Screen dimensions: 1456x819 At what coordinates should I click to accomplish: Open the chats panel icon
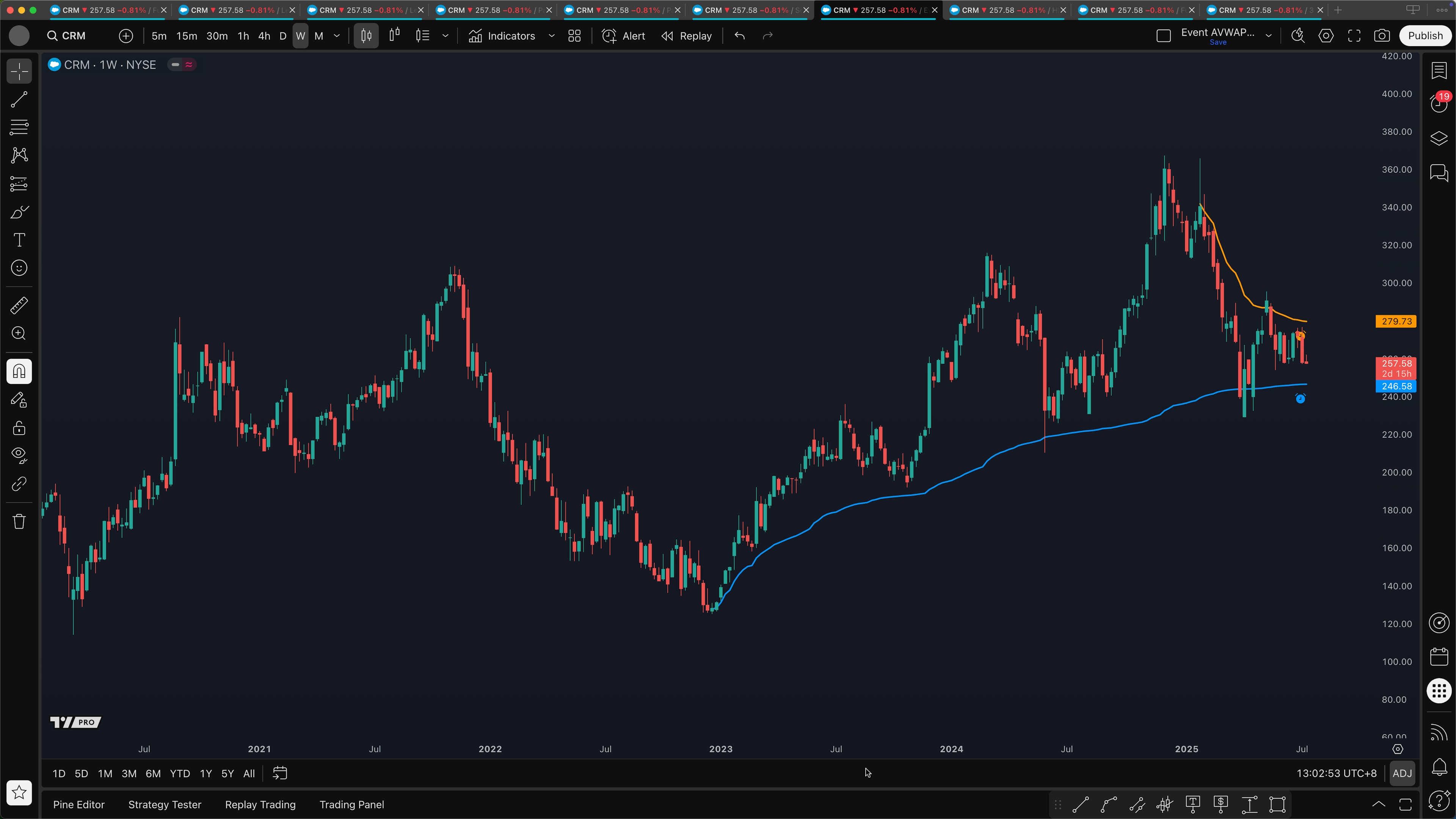[1439, 173]
